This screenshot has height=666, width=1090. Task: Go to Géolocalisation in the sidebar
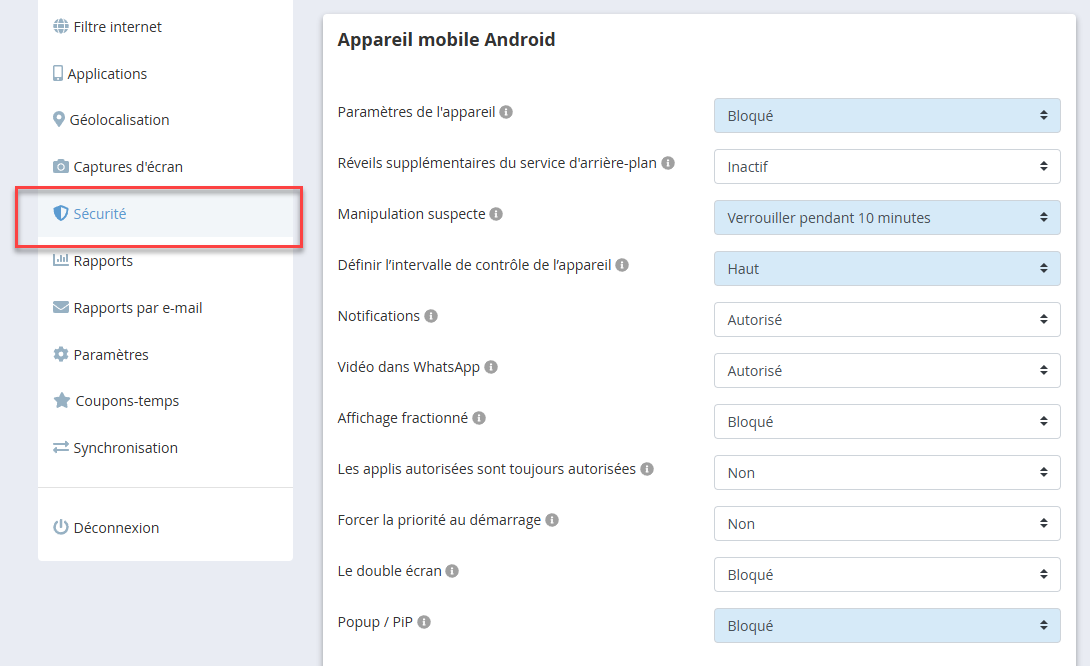point(120,120)
